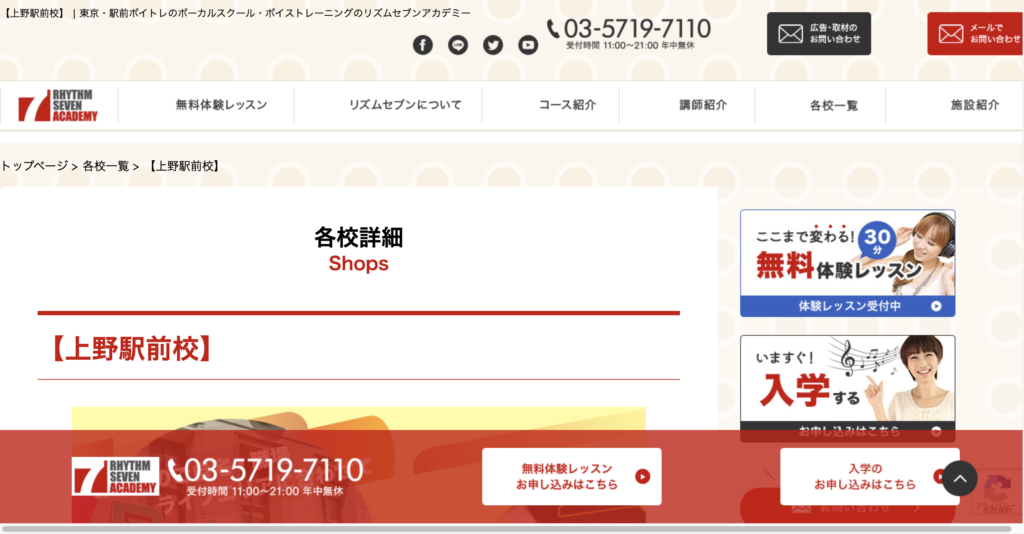Select コース紹介 in the navigation bar
The image size is (1024, 534).
(567, 105)
